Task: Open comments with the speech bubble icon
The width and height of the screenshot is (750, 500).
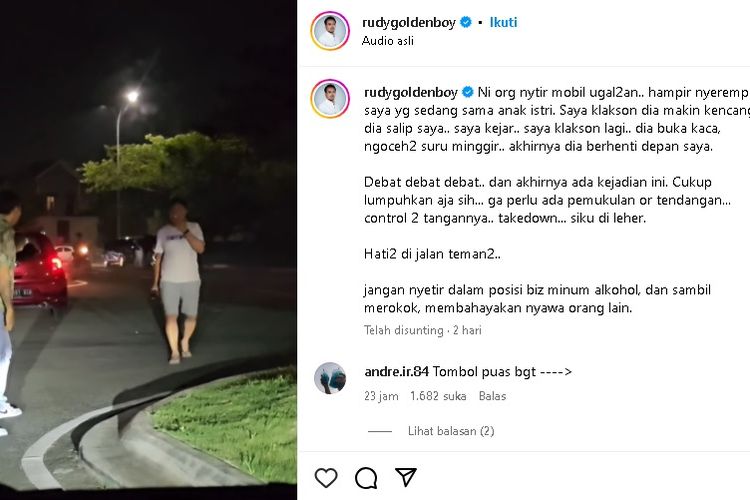Action: pyautogui.click(x=366, y=478)
